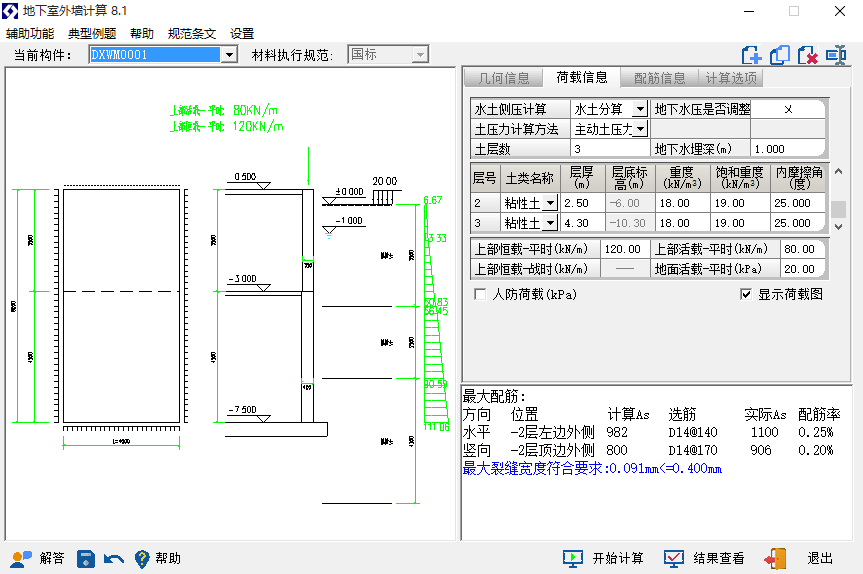Click the 土类名称 column header
863x574 pixels.
tap(529, 178)
